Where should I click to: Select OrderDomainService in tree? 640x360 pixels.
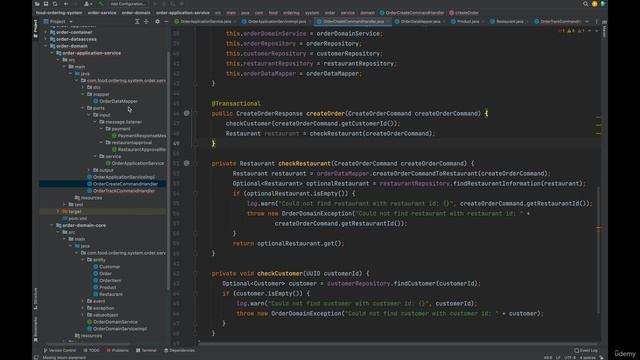(112, 322)
